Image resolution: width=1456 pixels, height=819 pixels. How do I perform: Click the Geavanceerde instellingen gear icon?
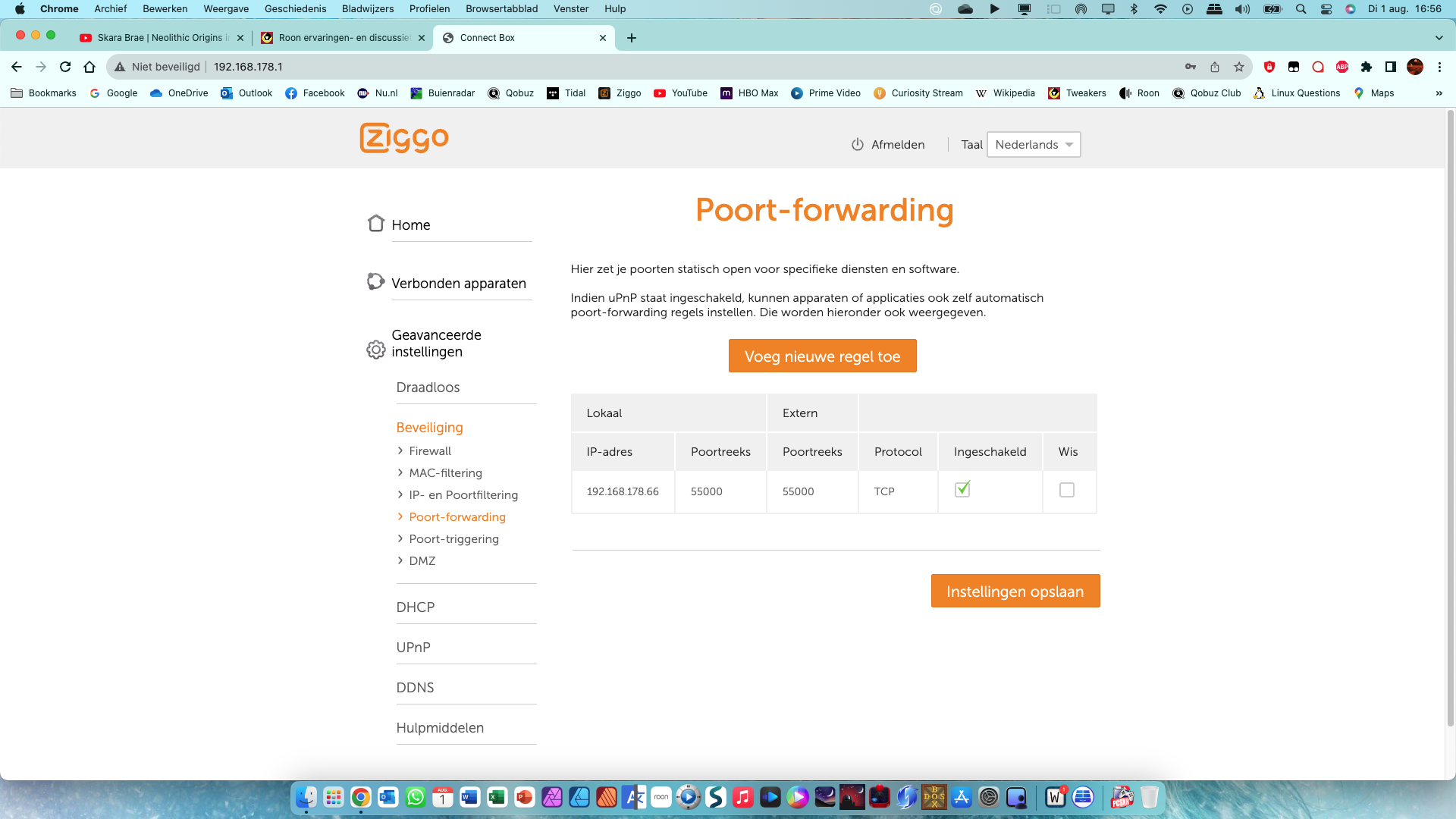click(376, 350)
